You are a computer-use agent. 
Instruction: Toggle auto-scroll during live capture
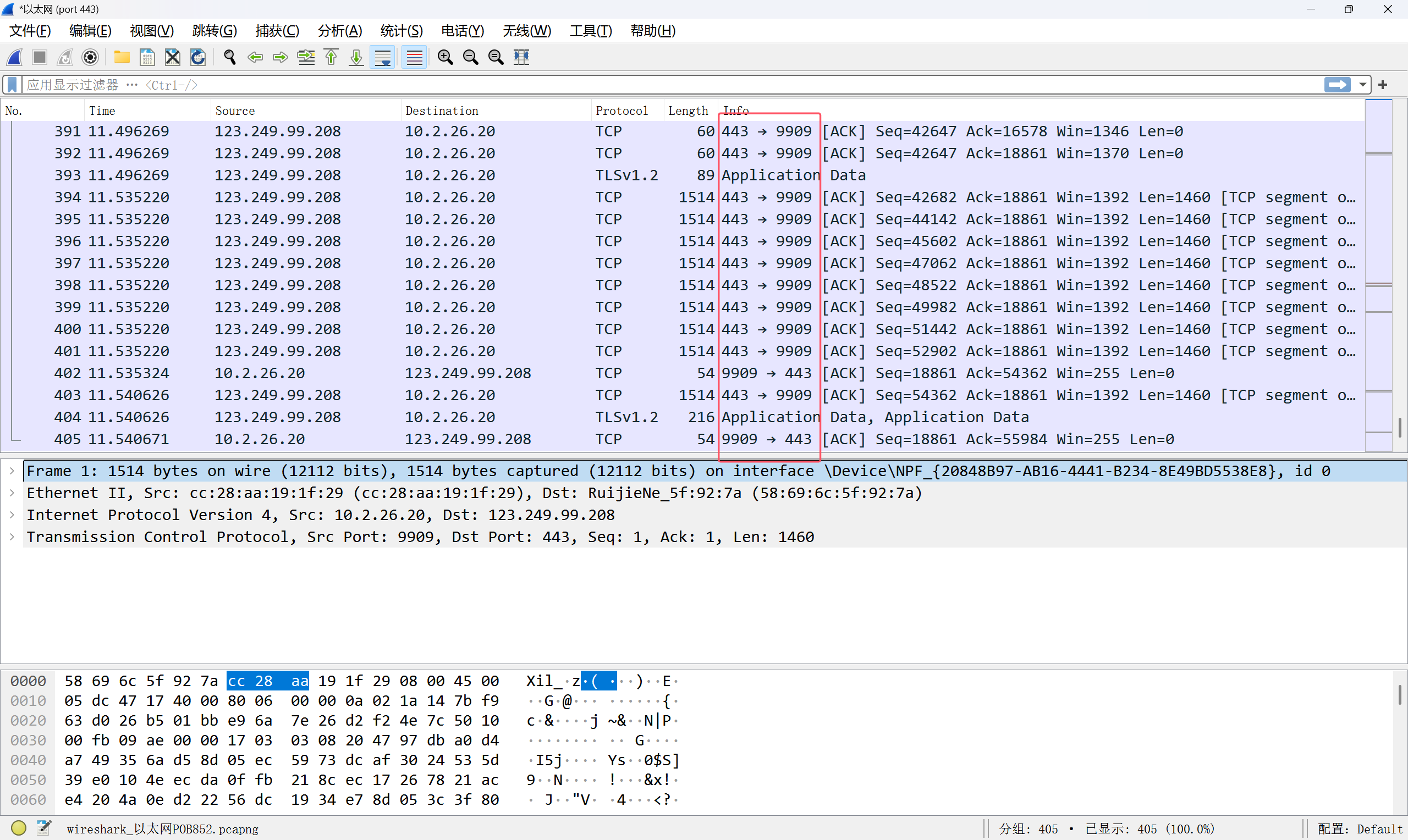[383, 57]
